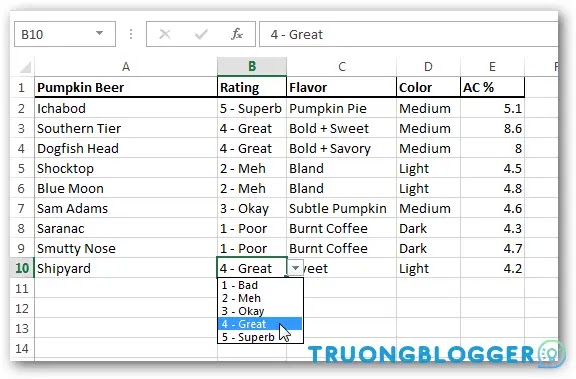This screenshot has height=379, width=576.
Task: Select the 'Sam Adams' cell
Action: (x=126, y=208)
